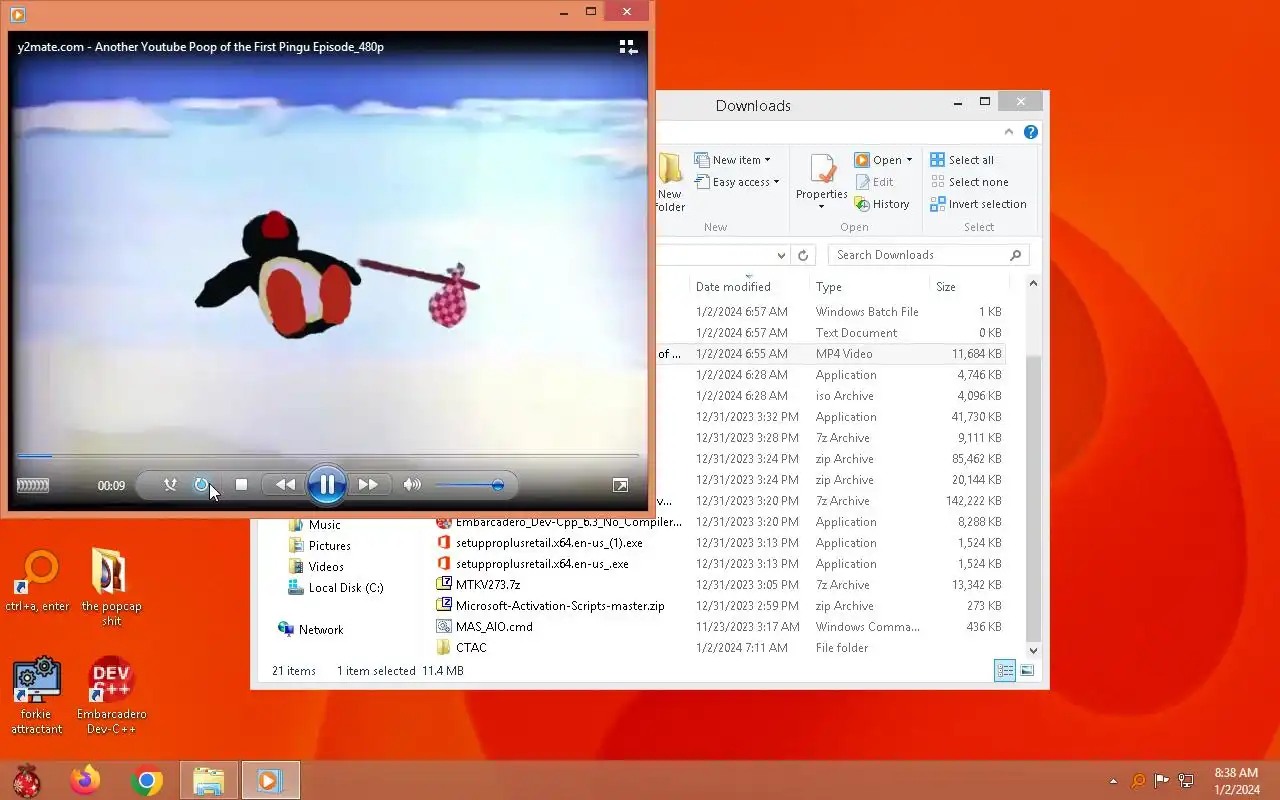This screenshot has width=1280, height=800.
Task: Pause the Pingu video
Action: point(327,485)
